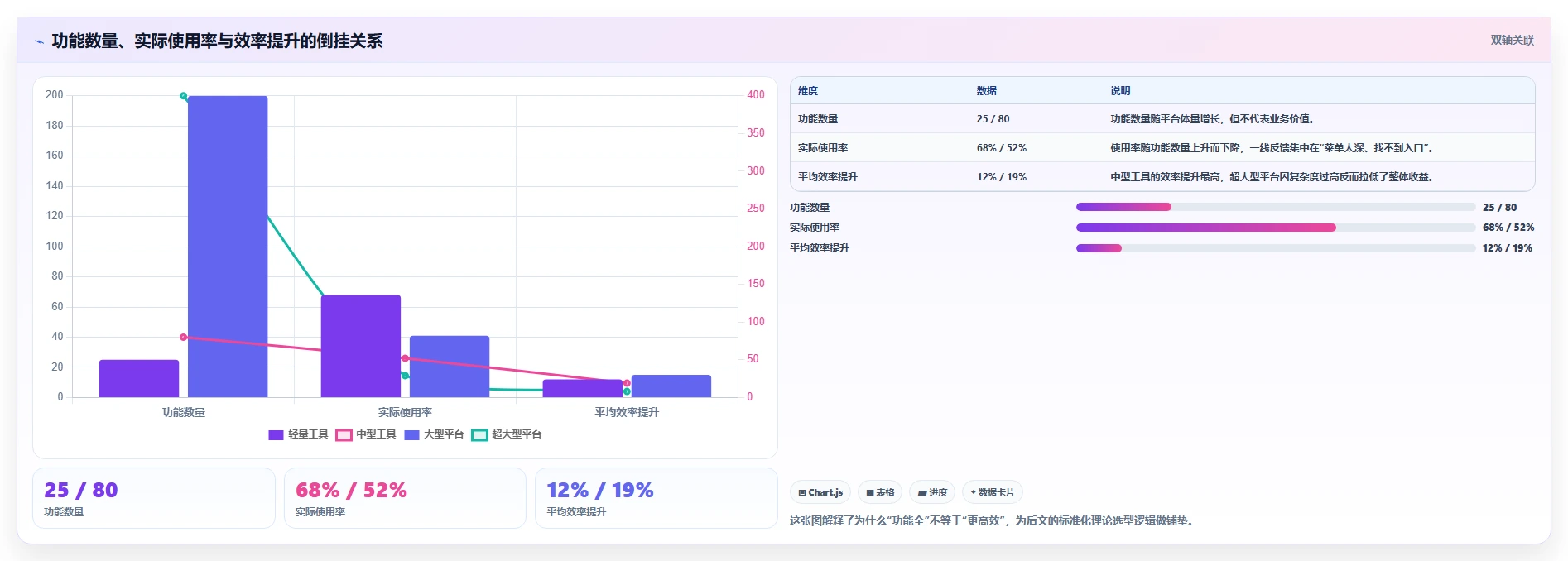This screenshot has width=1568, height=561.
Task: Click the teal line point above 实际使用率
Action: click(x=405, y=376)
